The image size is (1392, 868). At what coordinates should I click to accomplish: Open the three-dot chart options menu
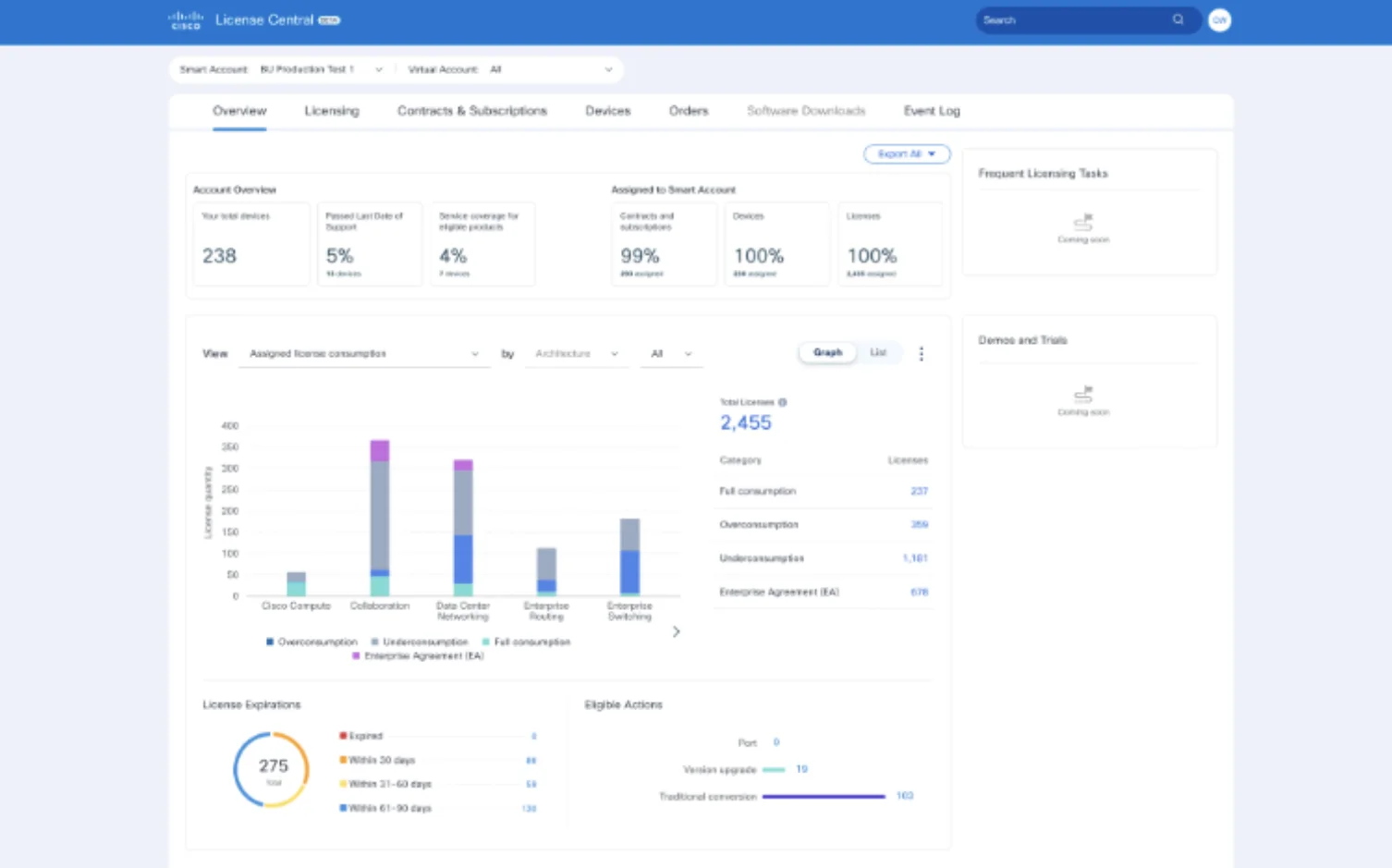(x=921, y=354)
